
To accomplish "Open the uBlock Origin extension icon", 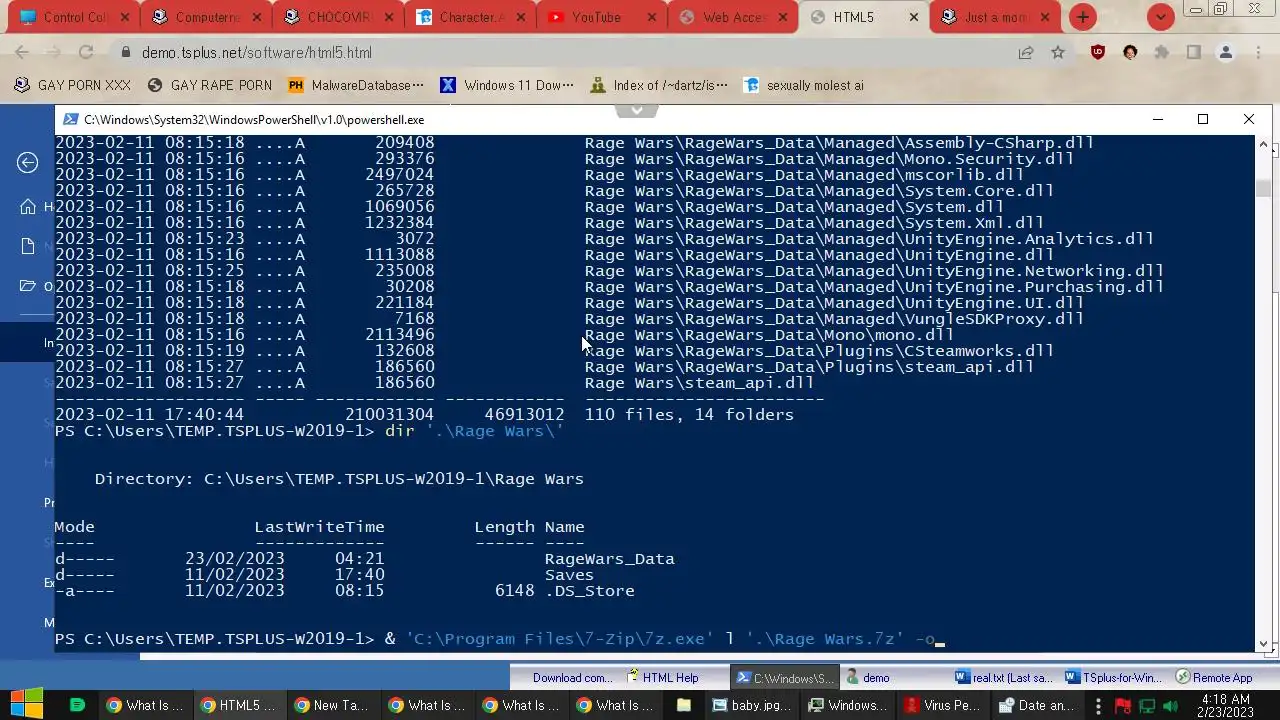I will click(1098, 53).
